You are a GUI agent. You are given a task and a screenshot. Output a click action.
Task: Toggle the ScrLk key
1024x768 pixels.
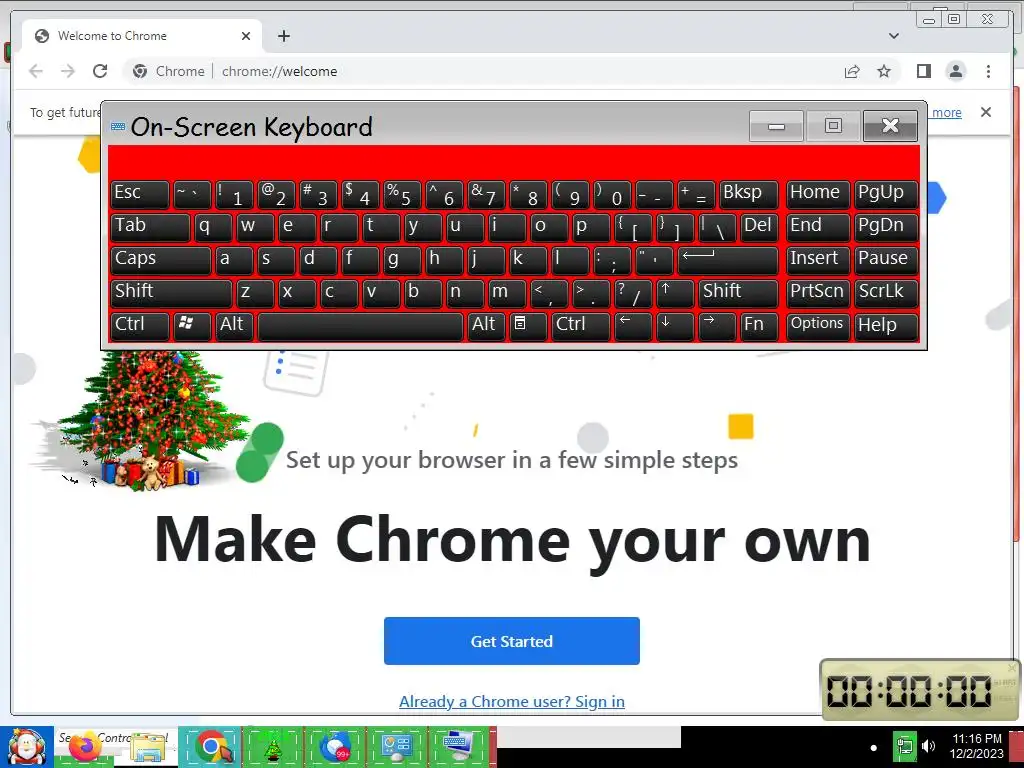tap(886, 293)
